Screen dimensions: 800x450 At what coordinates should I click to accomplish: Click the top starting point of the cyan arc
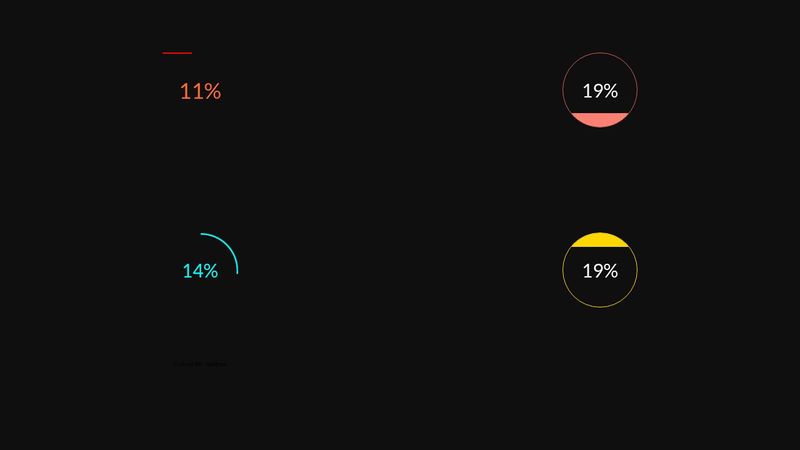tap(201, 234)
